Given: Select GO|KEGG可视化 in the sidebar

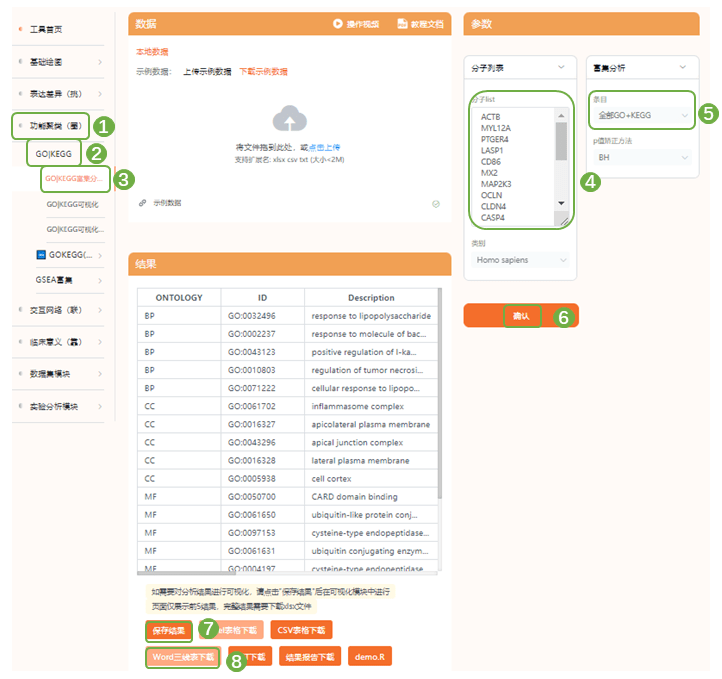Looking at the screenshot, I should tap(73, 204).
